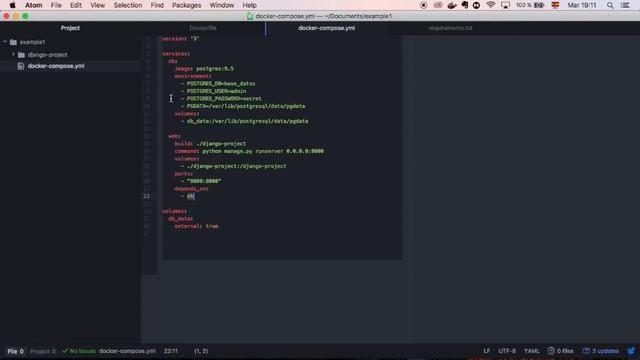Open the Window menu
Viewport: 640px width, 360px height.
click(222, 5)
